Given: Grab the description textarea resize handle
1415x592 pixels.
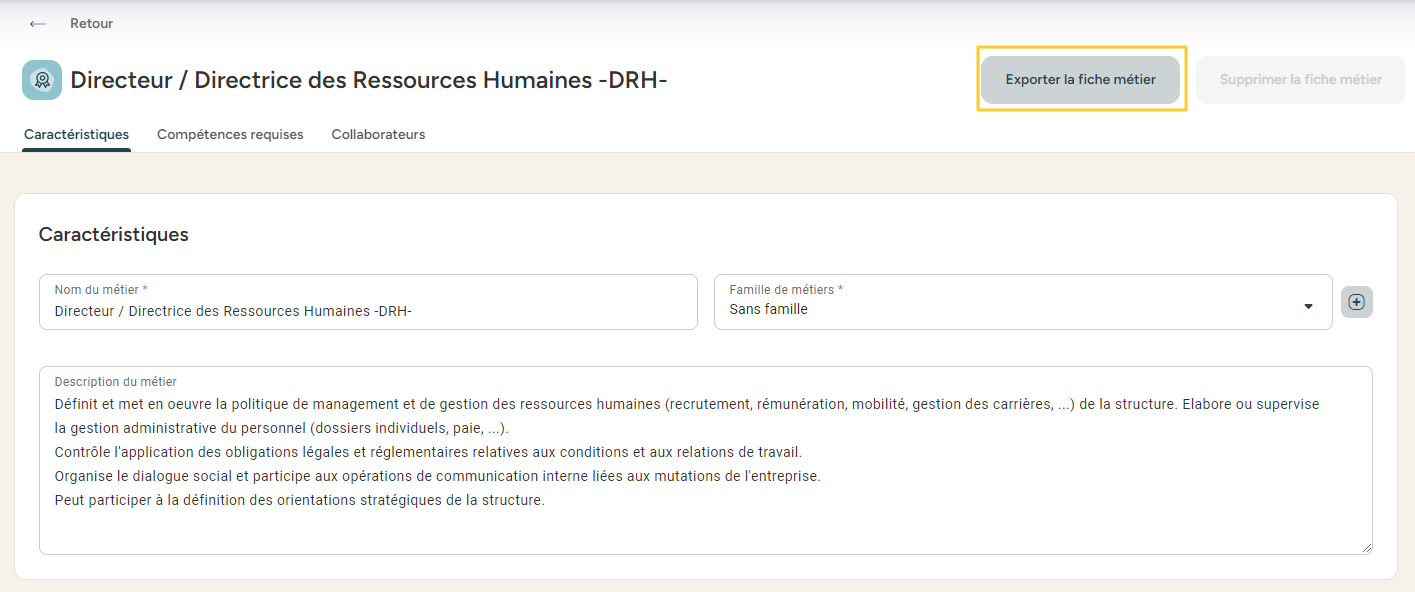Looking at the screenshot, I should 1366,548.
